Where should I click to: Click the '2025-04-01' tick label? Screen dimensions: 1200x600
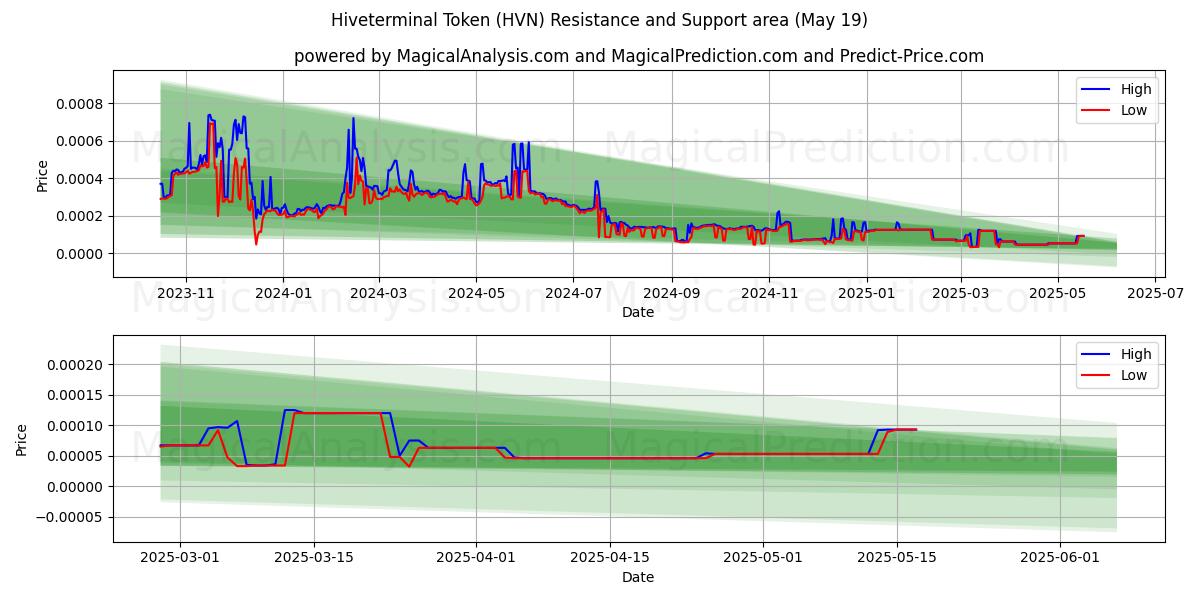[476, 558]
